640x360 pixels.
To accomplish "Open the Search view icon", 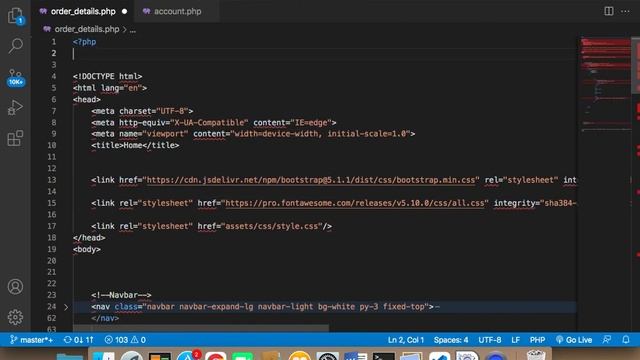I will point(16,46).
